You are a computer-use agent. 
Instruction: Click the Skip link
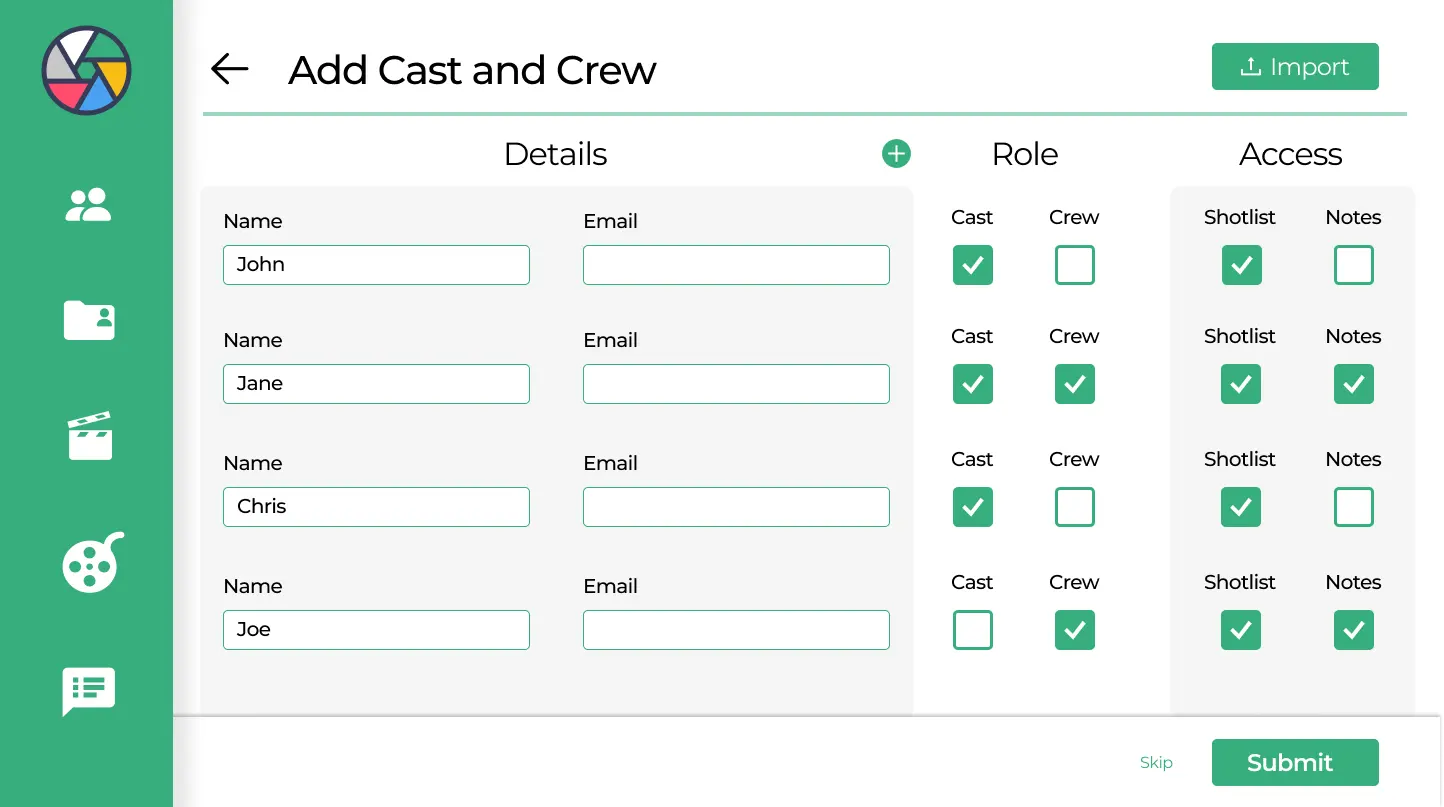click(1156, 763)
